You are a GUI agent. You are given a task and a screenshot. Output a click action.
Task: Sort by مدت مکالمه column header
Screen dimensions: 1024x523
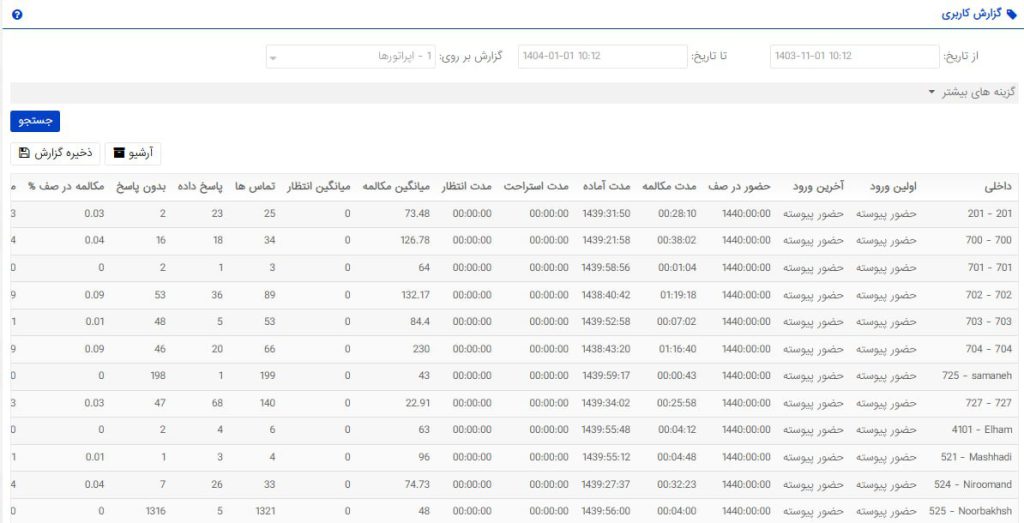click(x=670, y=187)
